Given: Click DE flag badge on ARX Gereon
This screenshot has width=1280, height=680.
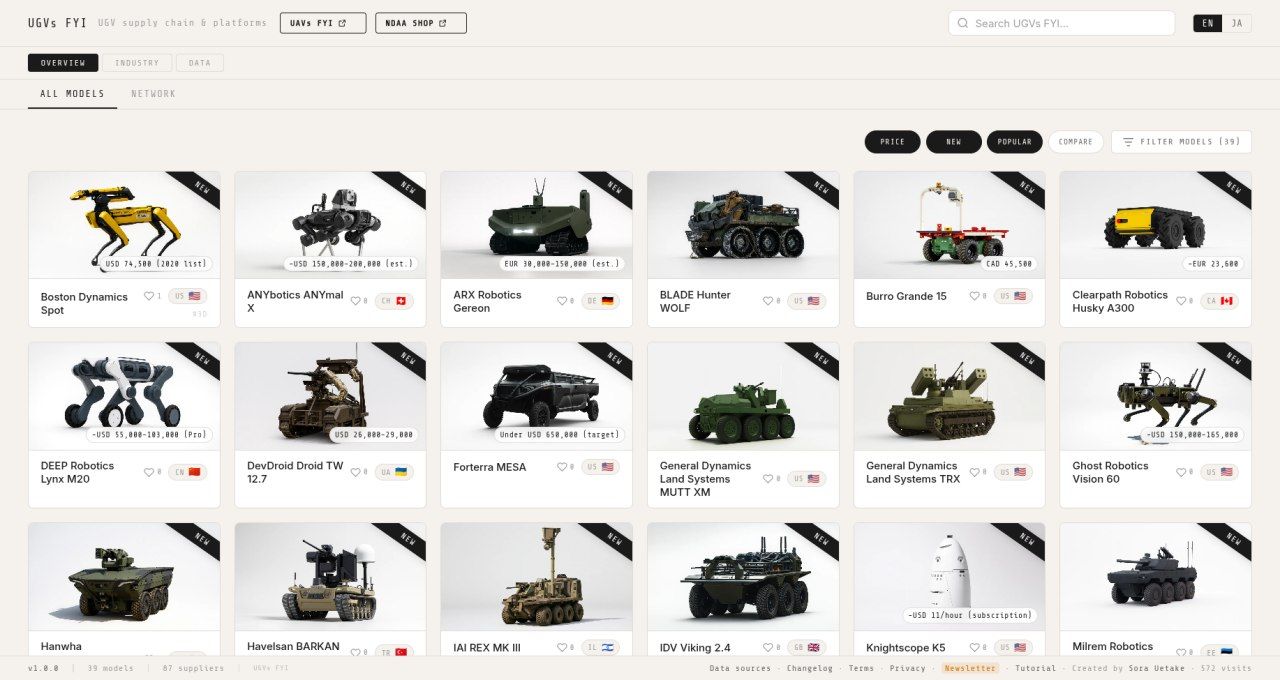Looking at the screenshot, I should [x=601, y=301].
